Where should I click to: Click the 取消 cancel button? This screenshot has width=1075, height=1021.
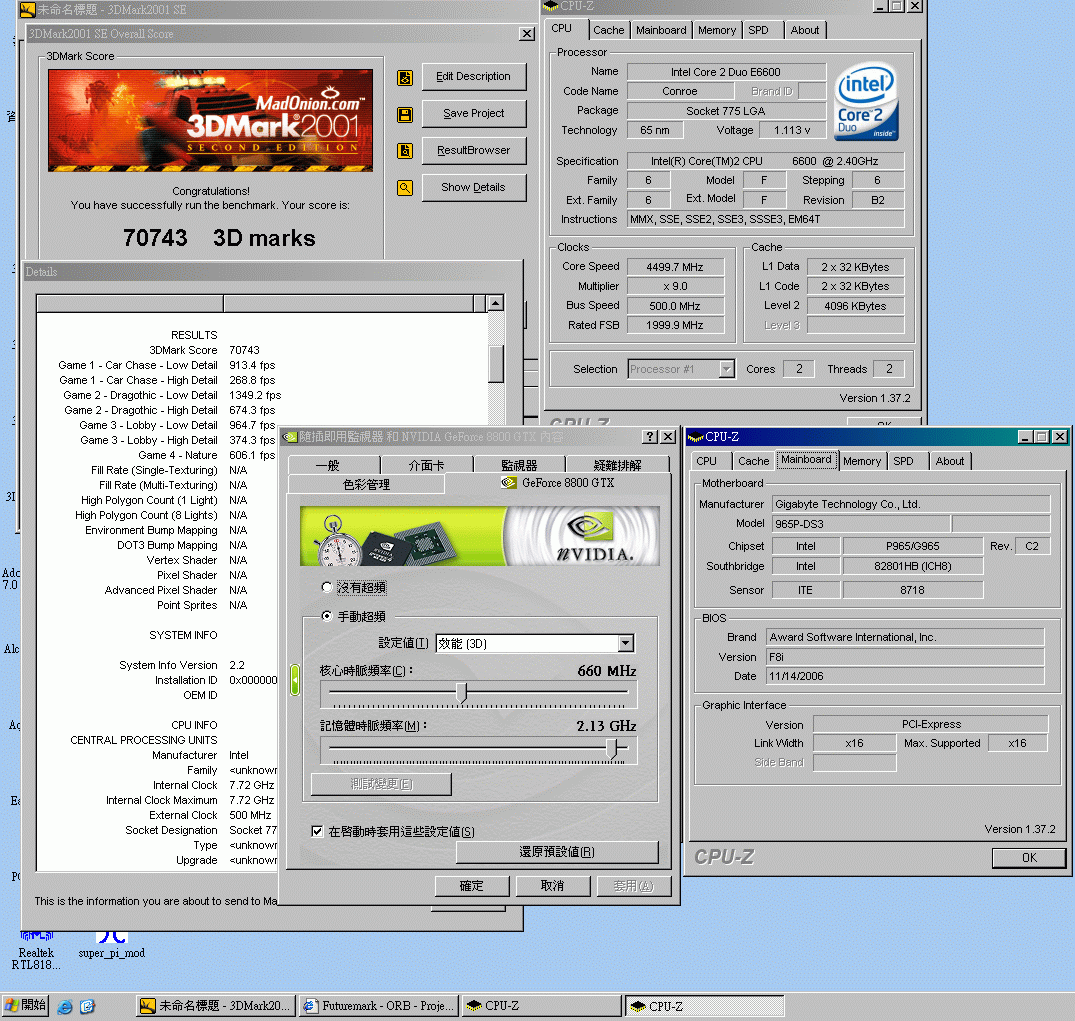point(552,886)
